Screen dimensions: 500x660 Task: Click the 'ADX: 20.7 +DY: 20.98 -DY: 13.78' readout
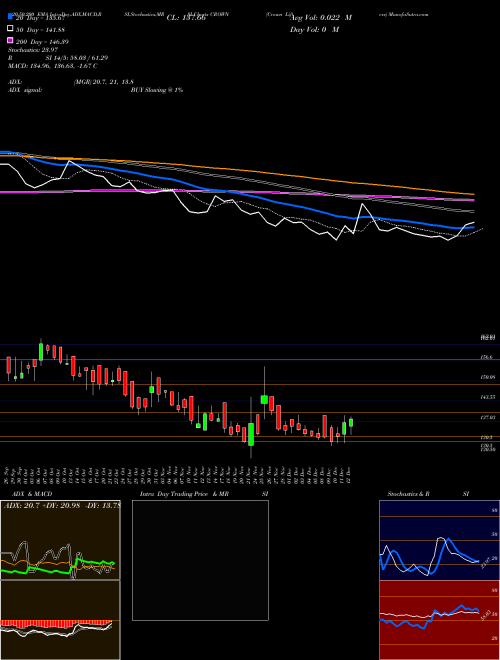click(x=62, y=505)
